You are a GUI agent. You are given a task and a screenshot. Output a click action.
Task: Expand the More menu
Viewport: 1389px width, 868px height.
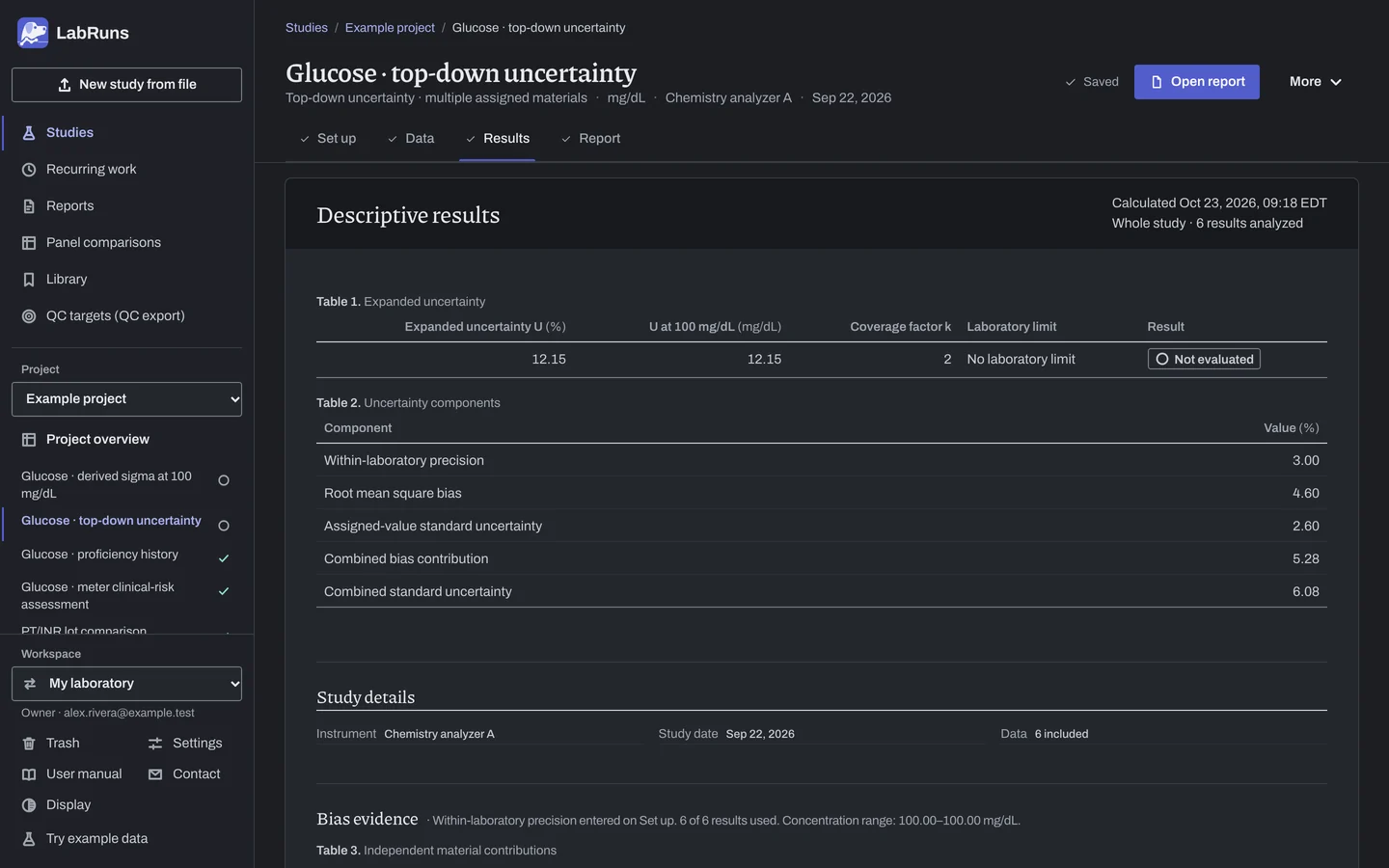(1316, 82)
